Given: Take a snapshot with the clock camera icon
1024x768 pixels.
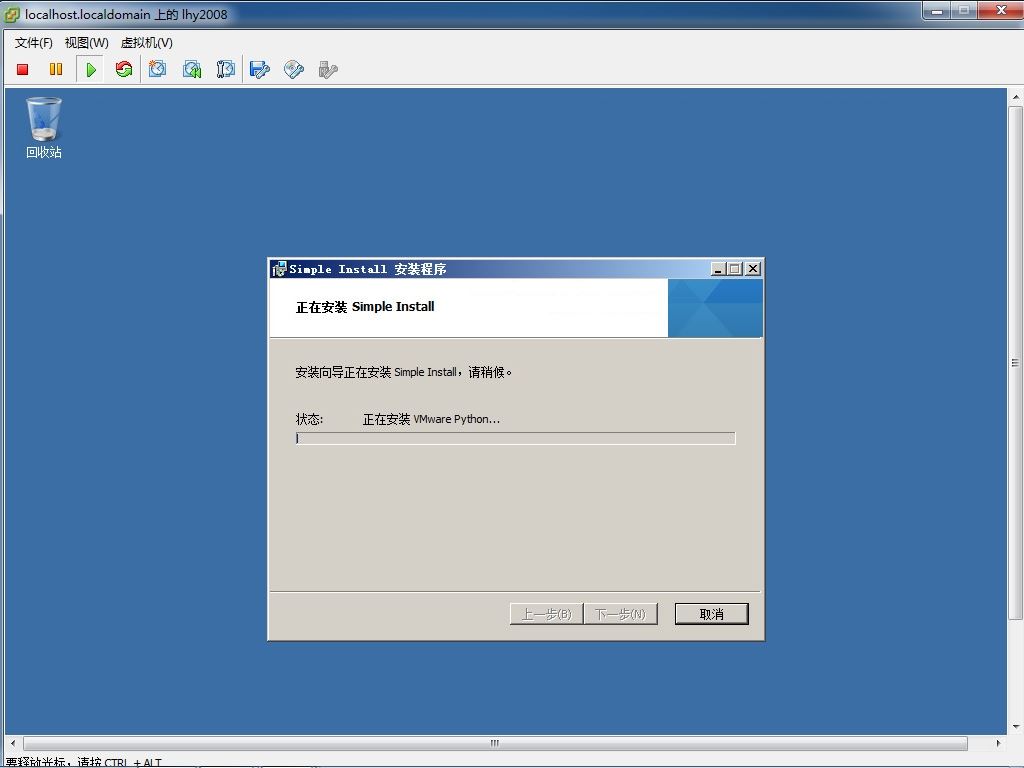Looking at the screenshot, I should 157,69.
